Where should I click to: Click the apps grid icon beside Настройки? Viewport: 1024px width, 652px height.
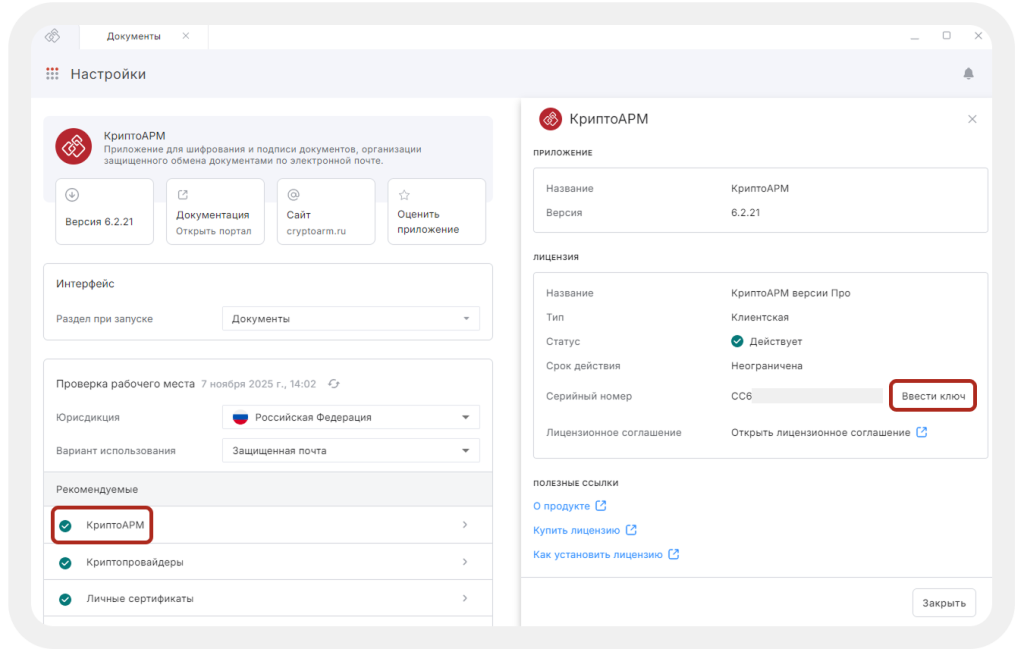(52, 74)
